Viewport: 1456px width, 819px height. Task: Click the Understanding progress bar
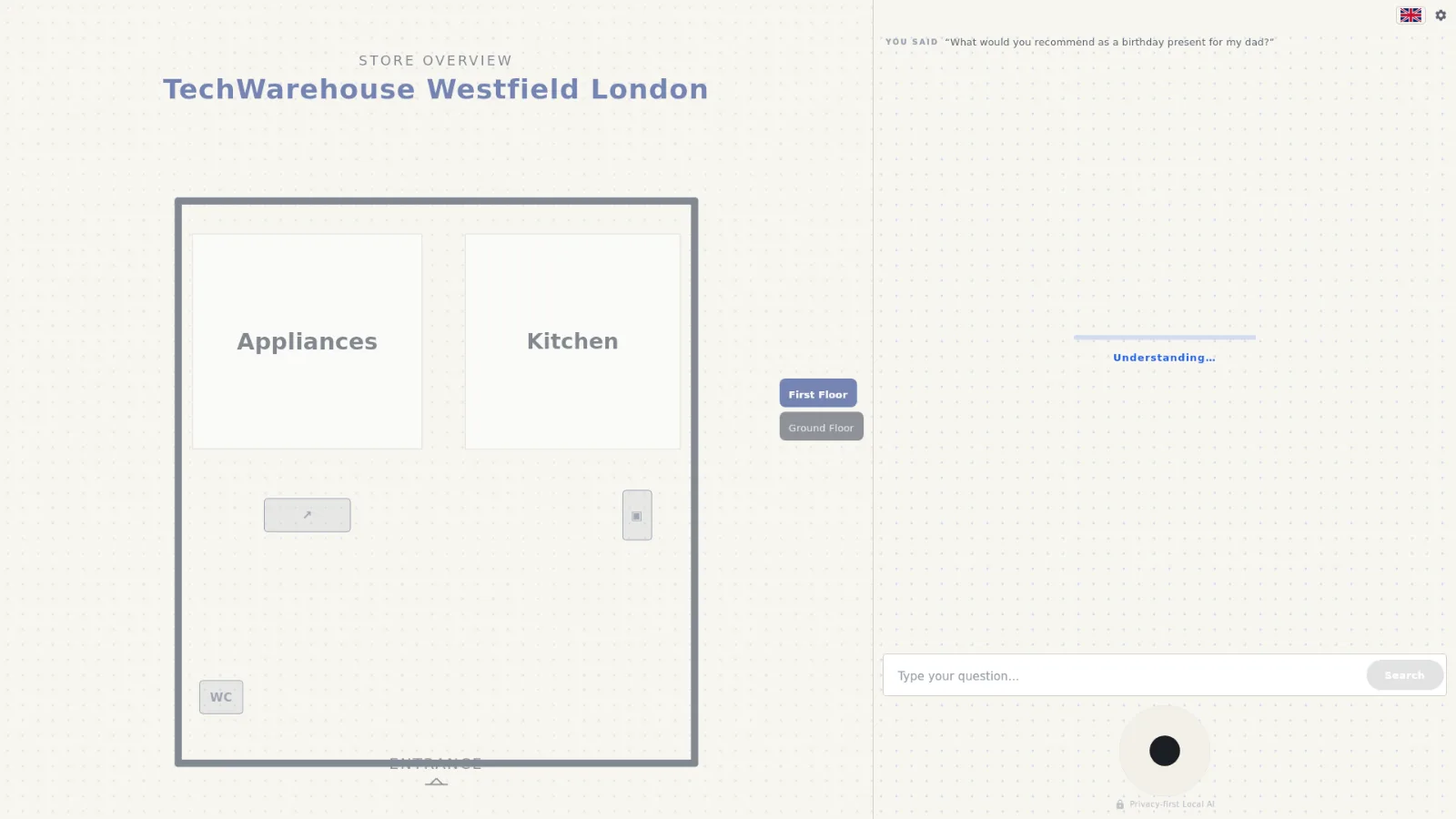pos(1165,338)
